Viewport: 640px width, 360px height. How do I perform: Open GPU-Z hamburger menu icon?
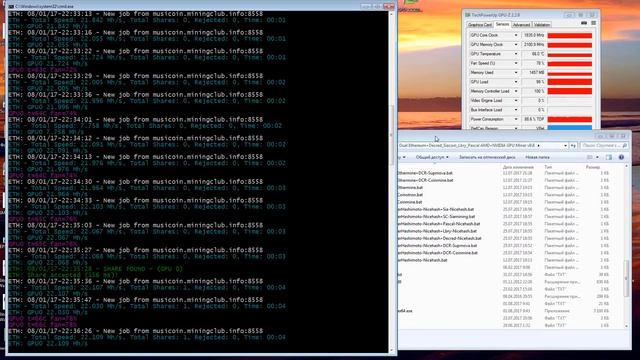pyautogui.click(x=593, y=23)
